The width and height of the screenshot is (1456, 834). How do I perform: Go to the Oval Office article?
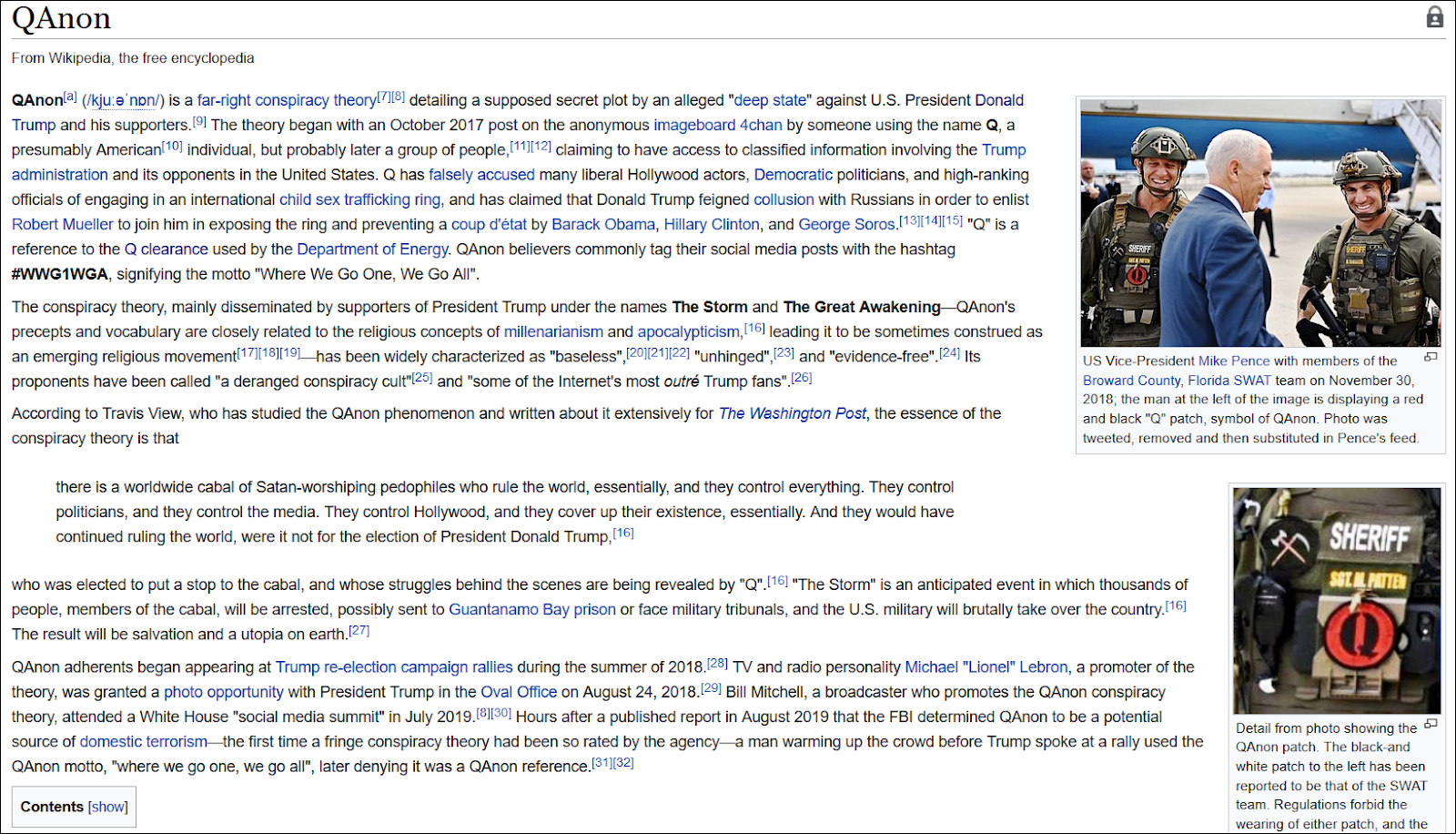pyautogui.click(x=519, y=692)
